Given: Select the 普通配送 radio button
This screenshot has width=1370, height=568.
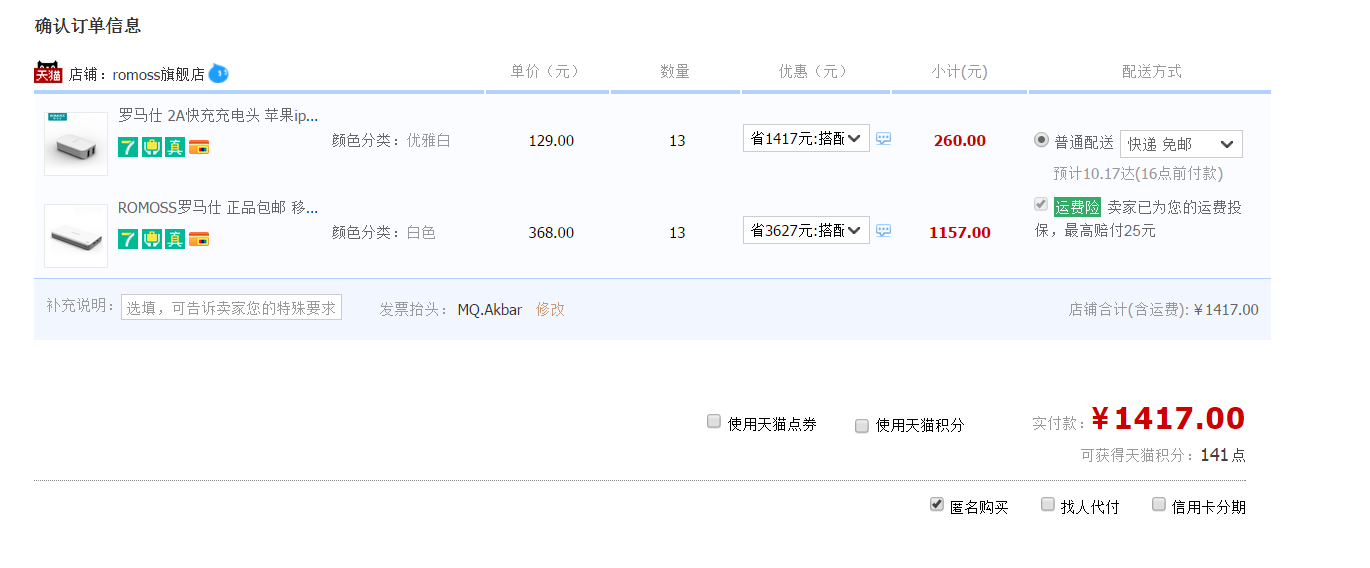Looking at the screenshot, I should coord(1041,140).
